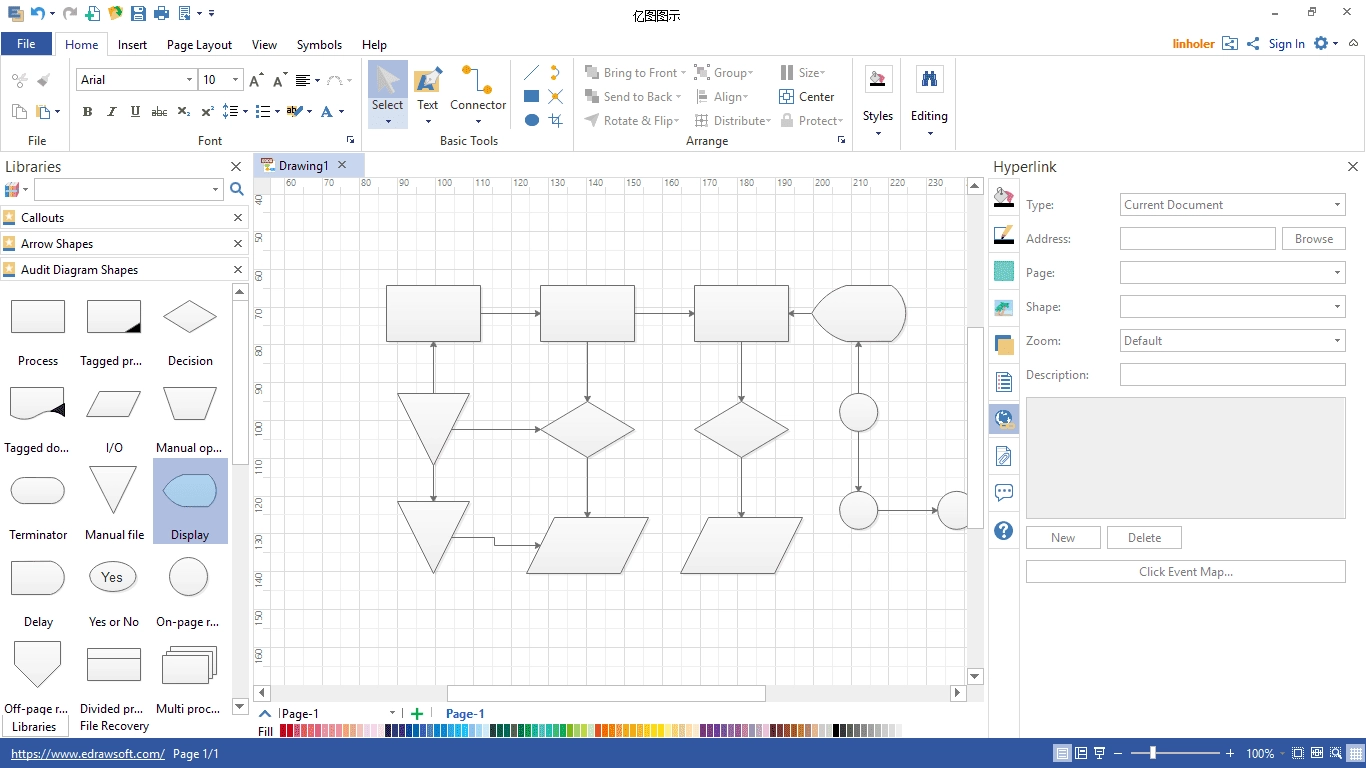Image resolution: width=1366 pixels, height=768 pixels.
Task: Click the Save icon in quick access toolbar
Action: point(138,13)
